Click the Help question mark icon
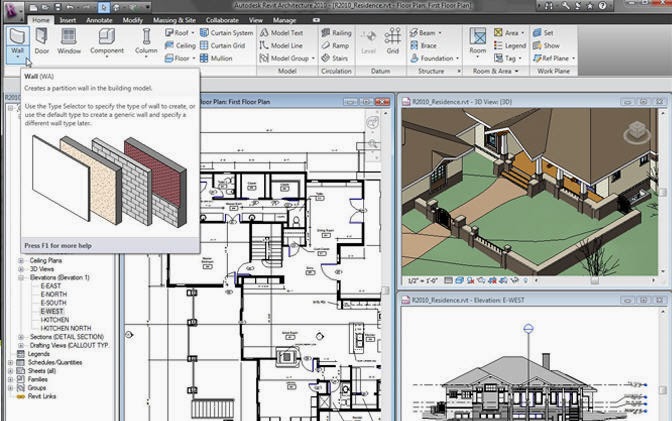The width and height of the screenshot is (672, 421). coord(603,6)
